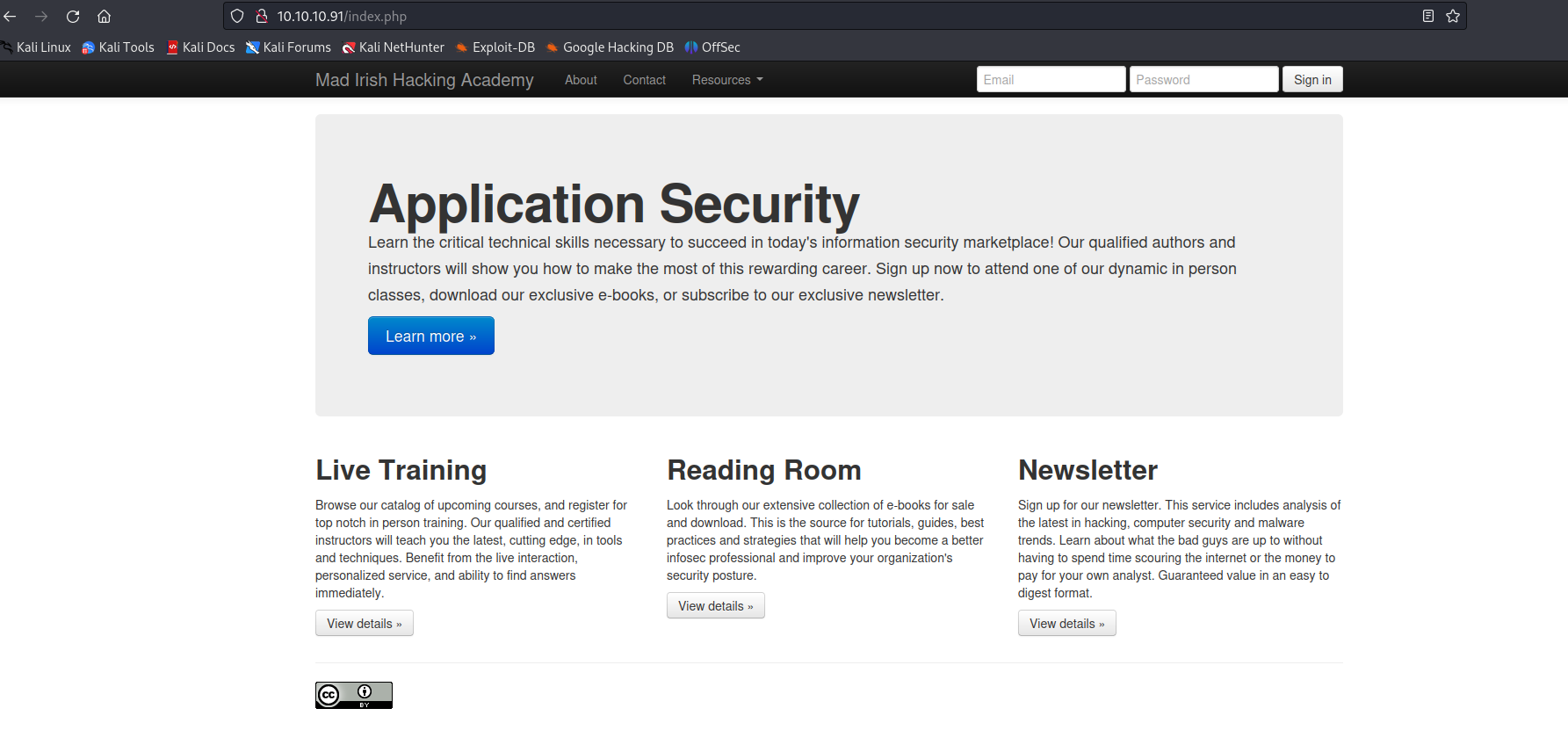Open the Kali Tools bookmark

[x=118, y=47]
